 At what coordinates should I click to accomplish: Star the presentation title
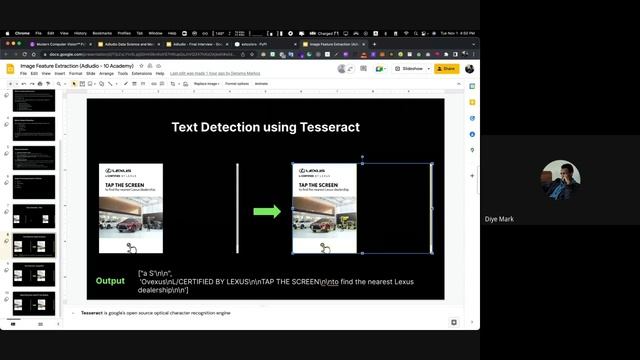[142, 66]
